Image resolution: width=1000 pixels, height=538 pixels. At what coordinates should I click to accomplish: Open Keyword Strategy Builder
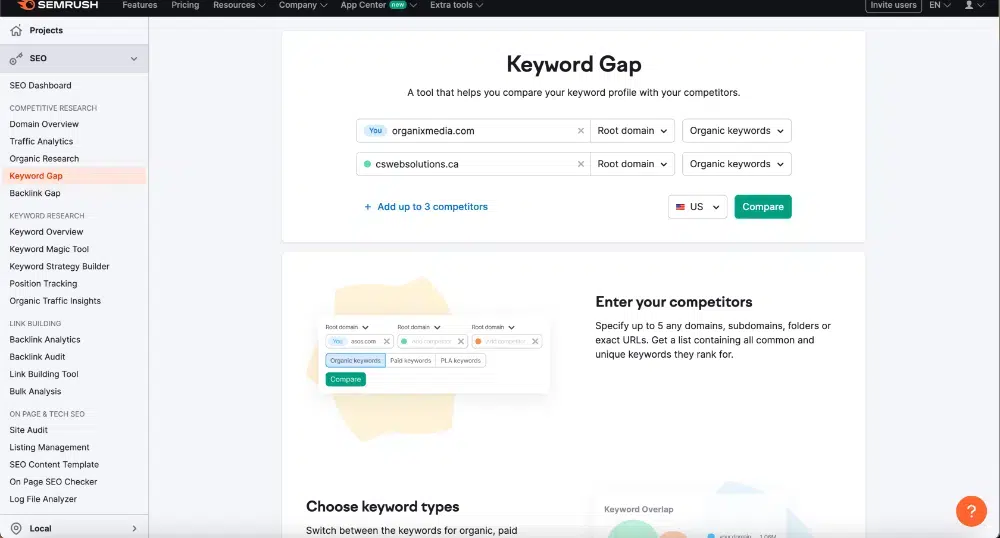coord(59,266)
